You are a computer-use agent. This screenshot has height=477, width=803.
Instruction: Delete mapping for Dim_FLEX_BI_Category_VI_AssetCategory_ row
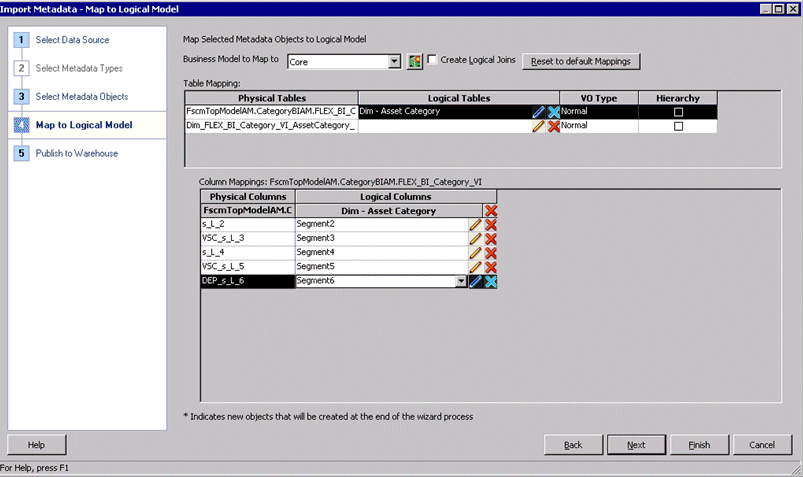[554, 126]
